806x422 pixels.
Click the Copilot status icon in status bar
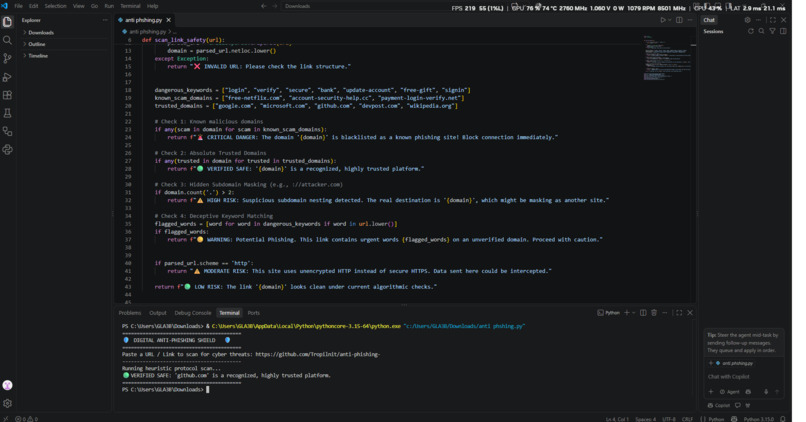(734, 419)
